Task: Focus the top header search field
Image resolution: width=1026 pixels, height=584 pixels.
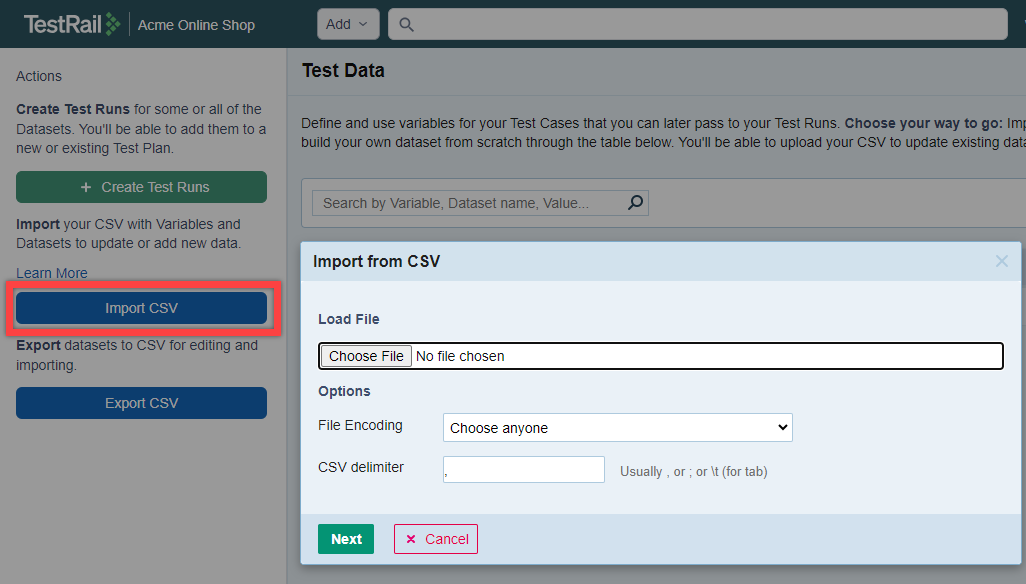Action: [x=700, y=25]
